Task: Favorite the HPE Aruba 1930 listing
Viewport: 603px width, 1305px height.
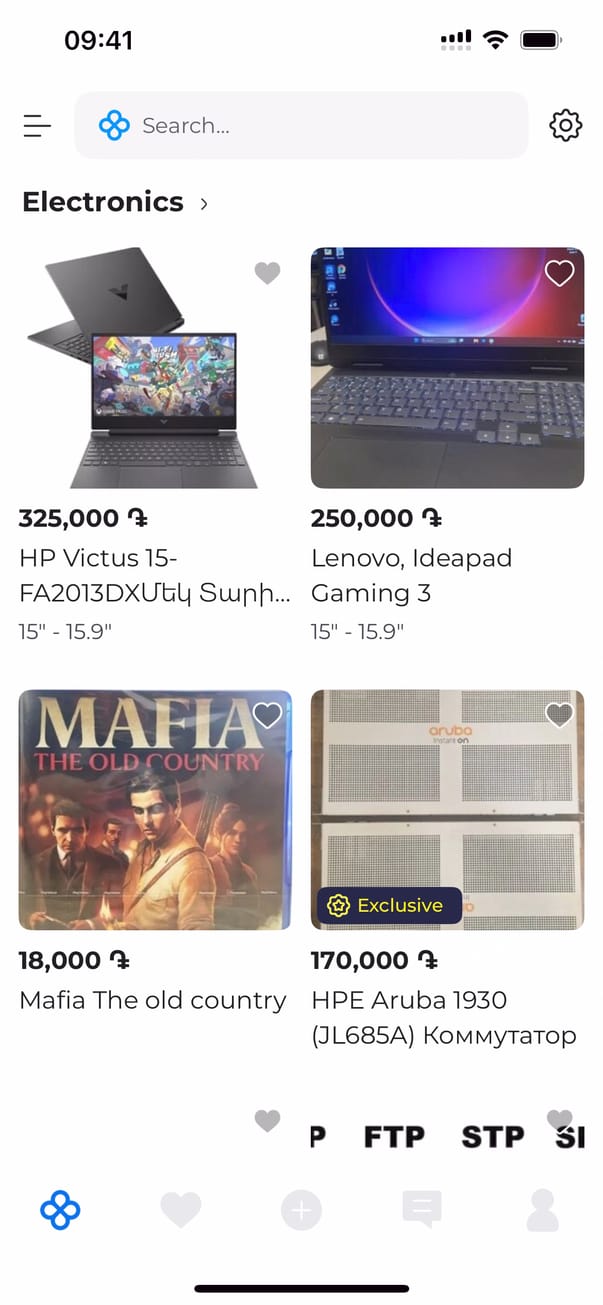Action: click(x=559, y=715)
